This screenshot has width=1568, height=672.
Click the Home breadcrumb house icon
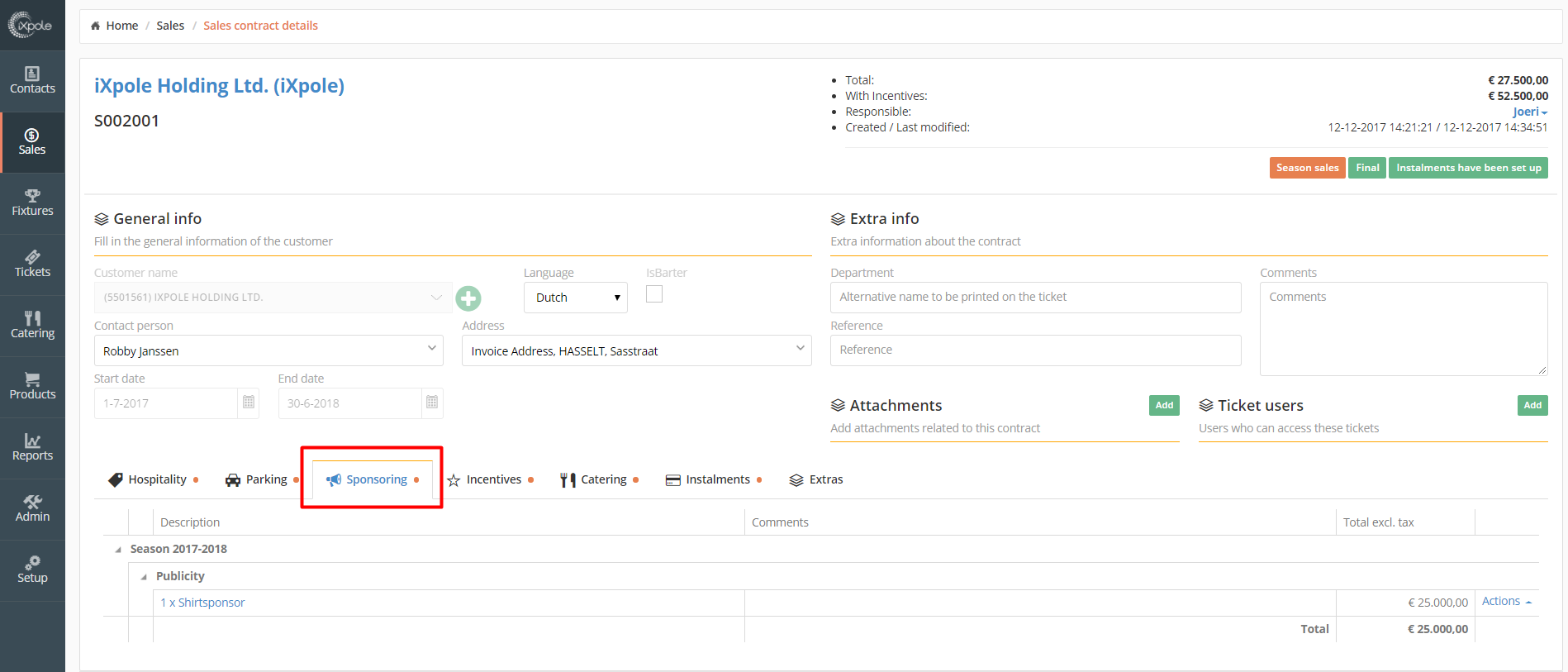click(x=96, y=26)
